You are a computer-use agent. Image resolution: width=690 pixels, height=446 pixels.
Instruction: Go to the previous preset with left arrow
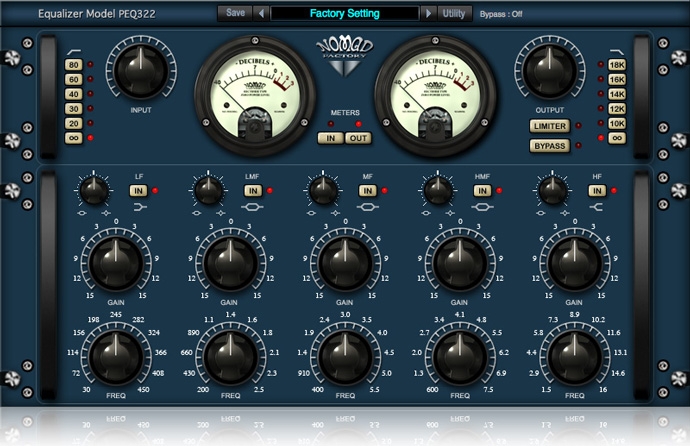[261, 13]
